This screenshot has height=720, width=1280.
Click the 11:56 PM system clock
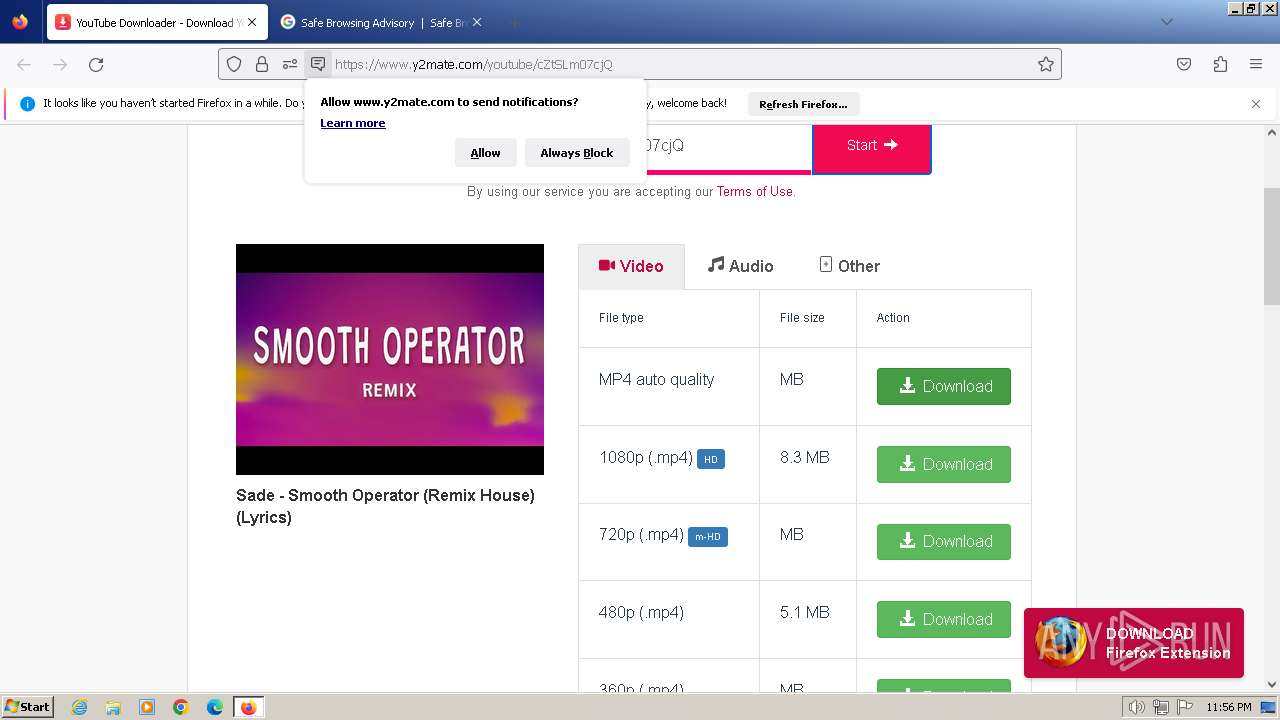(x=1229, y=707)
